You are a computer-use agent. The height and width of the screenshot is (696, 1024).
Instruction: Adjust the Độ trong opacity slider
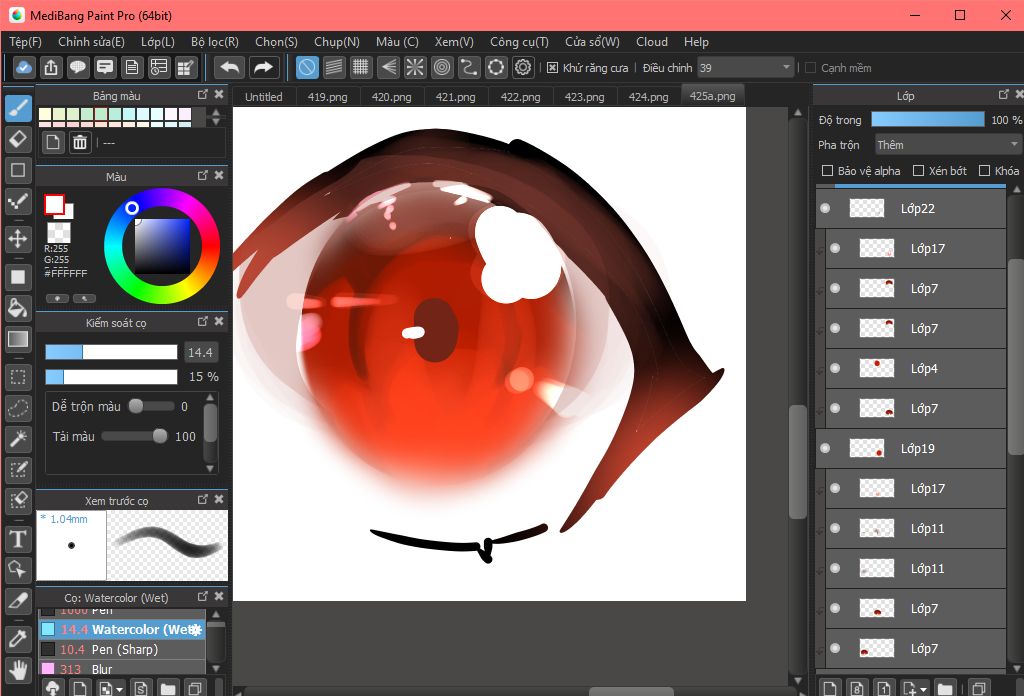[x=927, y=120]
